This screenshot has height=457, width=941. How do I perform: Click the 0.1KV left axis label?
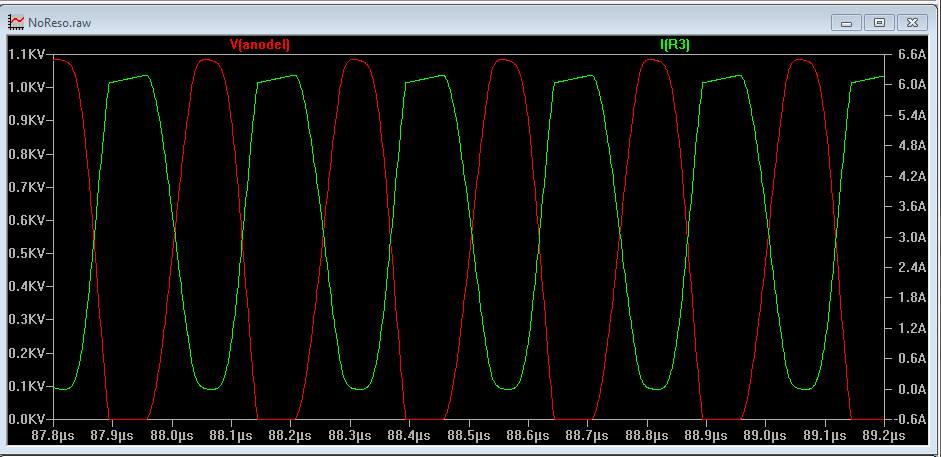pos(27,386)
